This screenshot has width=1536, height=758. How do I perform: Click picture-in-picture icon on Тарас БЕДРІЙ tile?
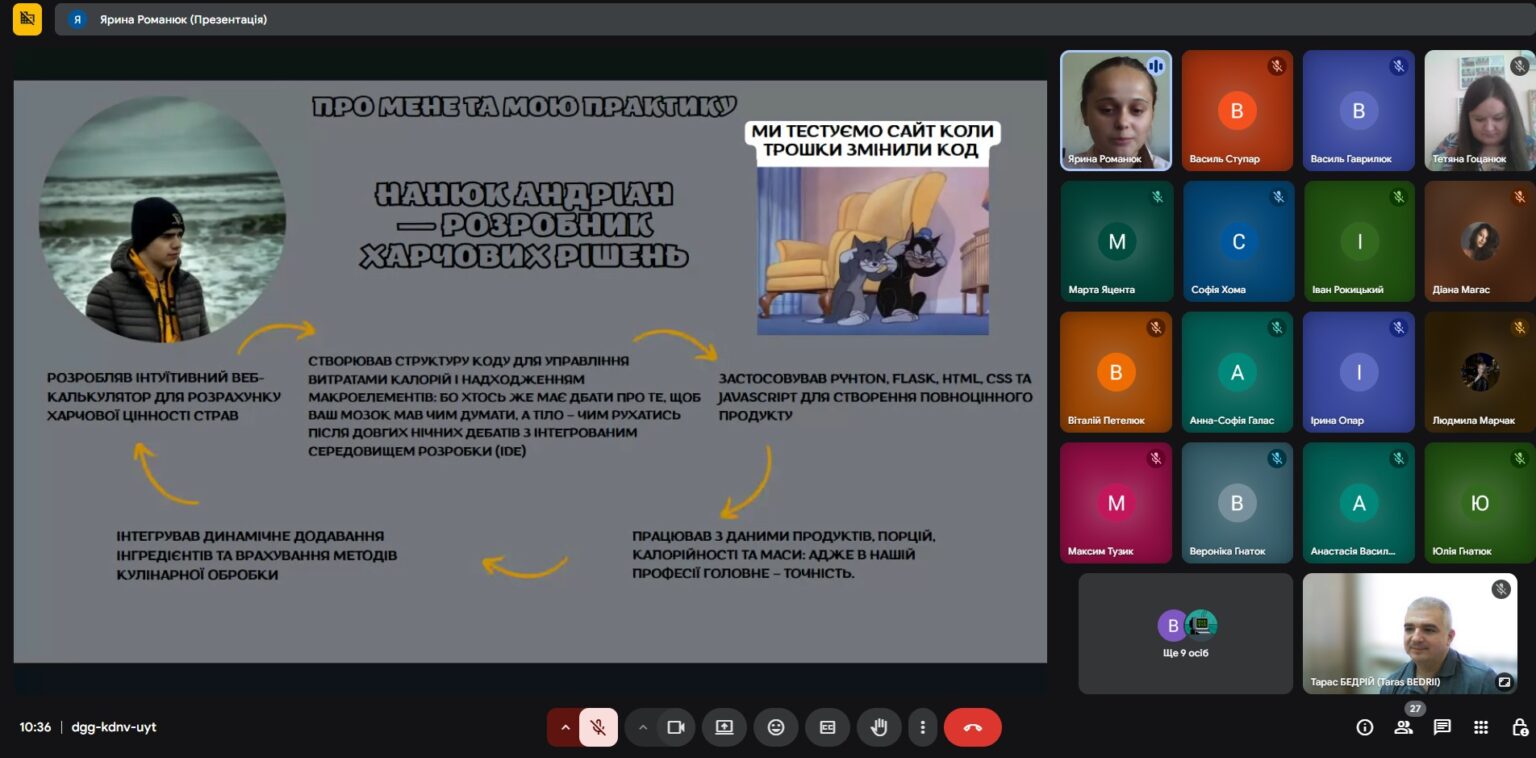[1503, 681]
